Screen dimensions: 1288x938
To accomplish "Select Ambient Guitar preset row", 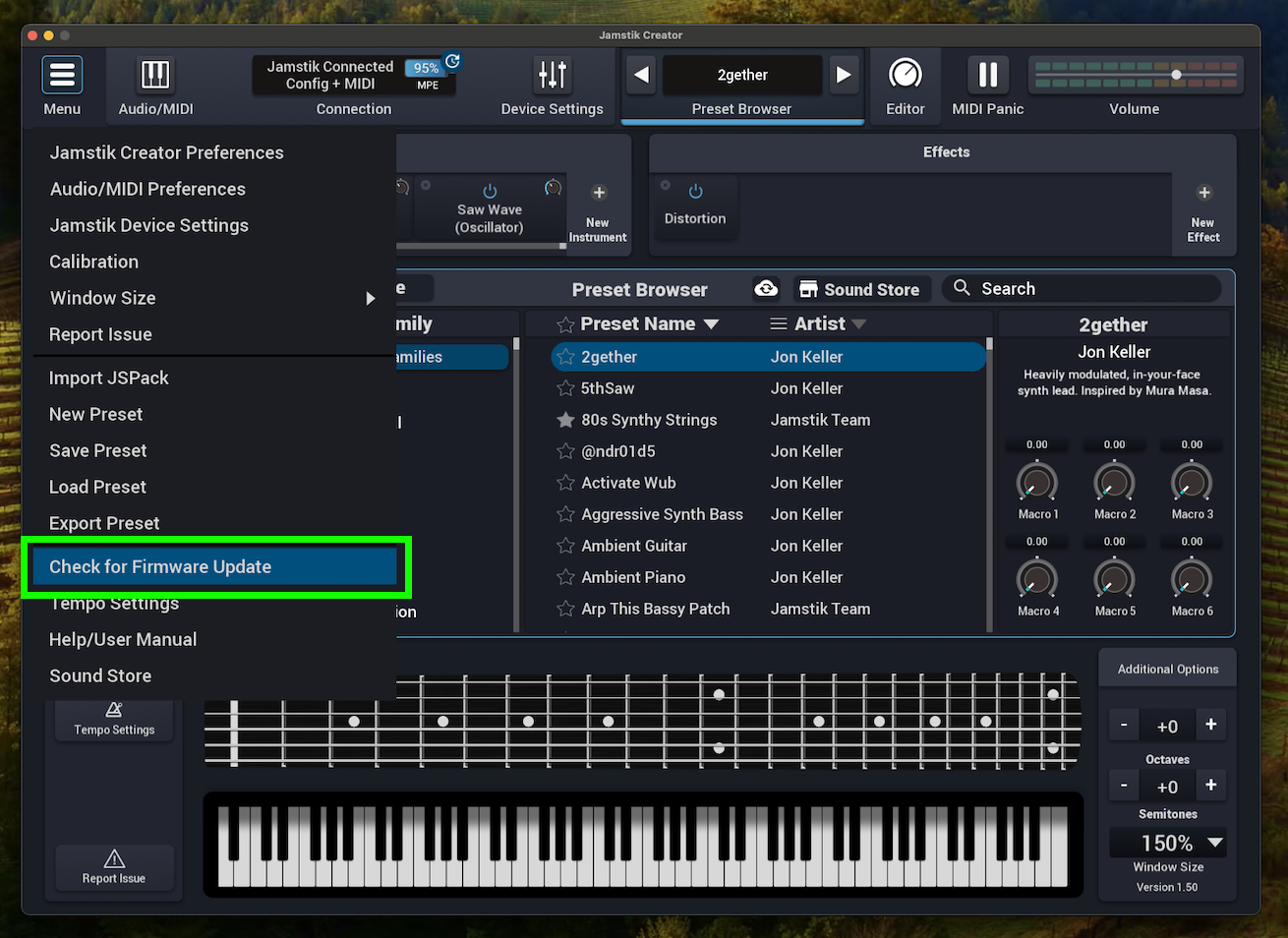I will point(769,546).
